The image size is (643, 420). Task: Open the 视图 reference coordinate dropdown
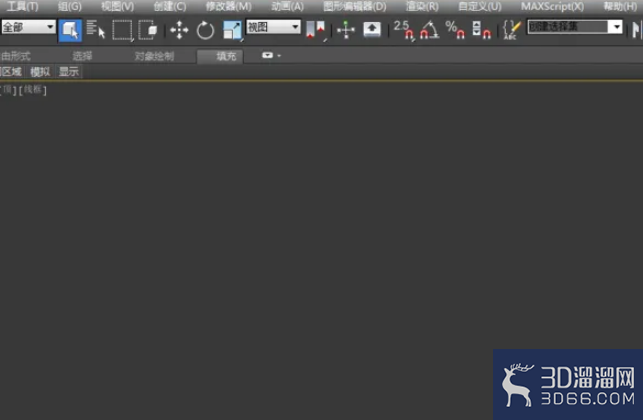(273, 27)
